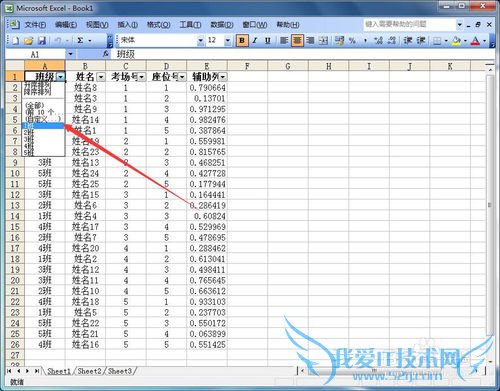Viewport: 500px width, 391px height.
Task: Apply Merge and Center to cells
Action: click(323, 41)
